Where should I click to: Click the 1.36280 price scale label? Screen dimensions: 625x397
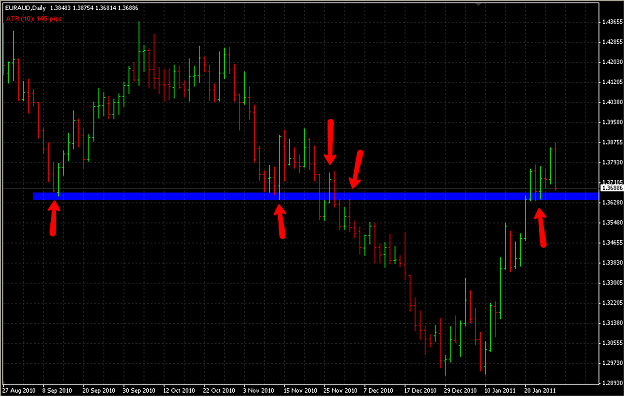coord(612,202)
